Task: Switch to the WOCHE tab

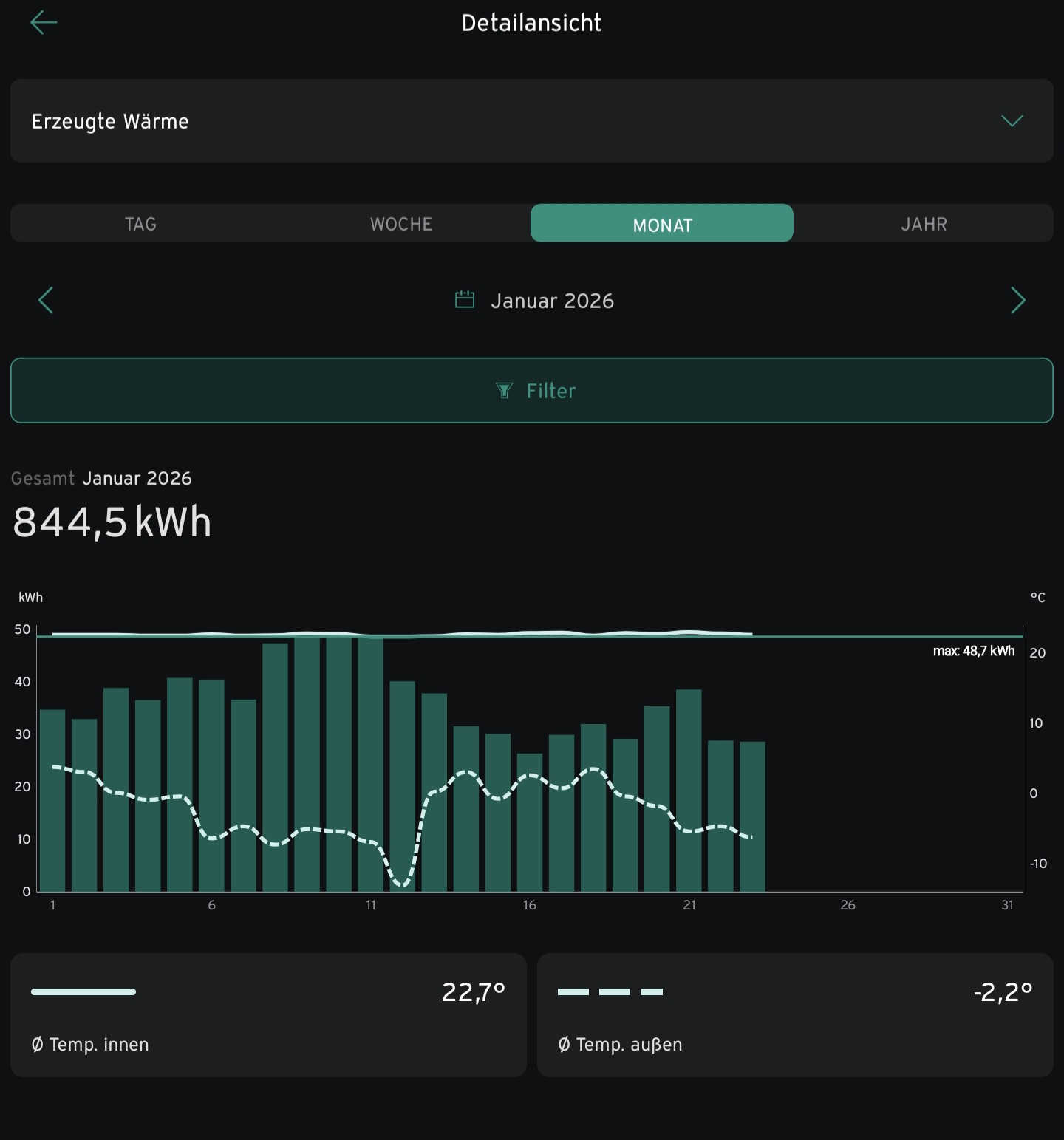Action: [400, 224]
